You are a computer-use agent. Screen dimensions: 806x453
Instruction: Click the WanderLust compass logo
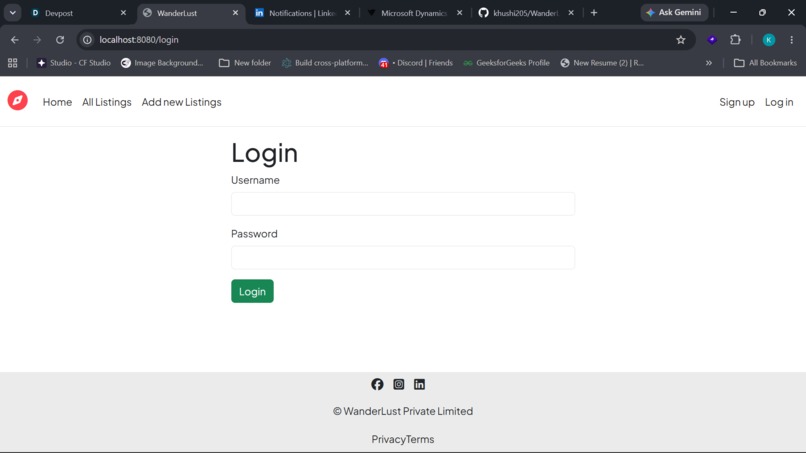(x=17, y=100)
